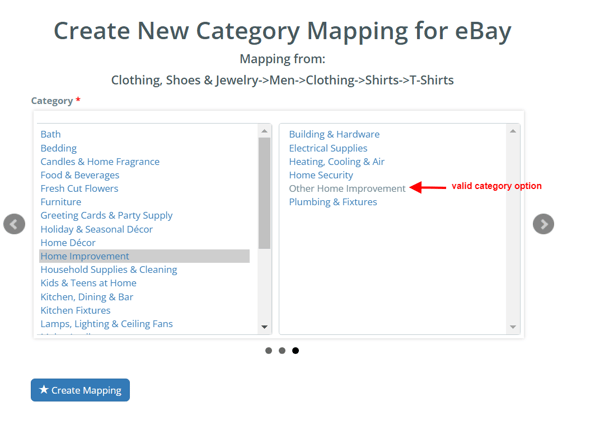595x430 pixels.
Task: Open Plumbing & Fixtures subcategory
Action: click(x=333, y=202)
